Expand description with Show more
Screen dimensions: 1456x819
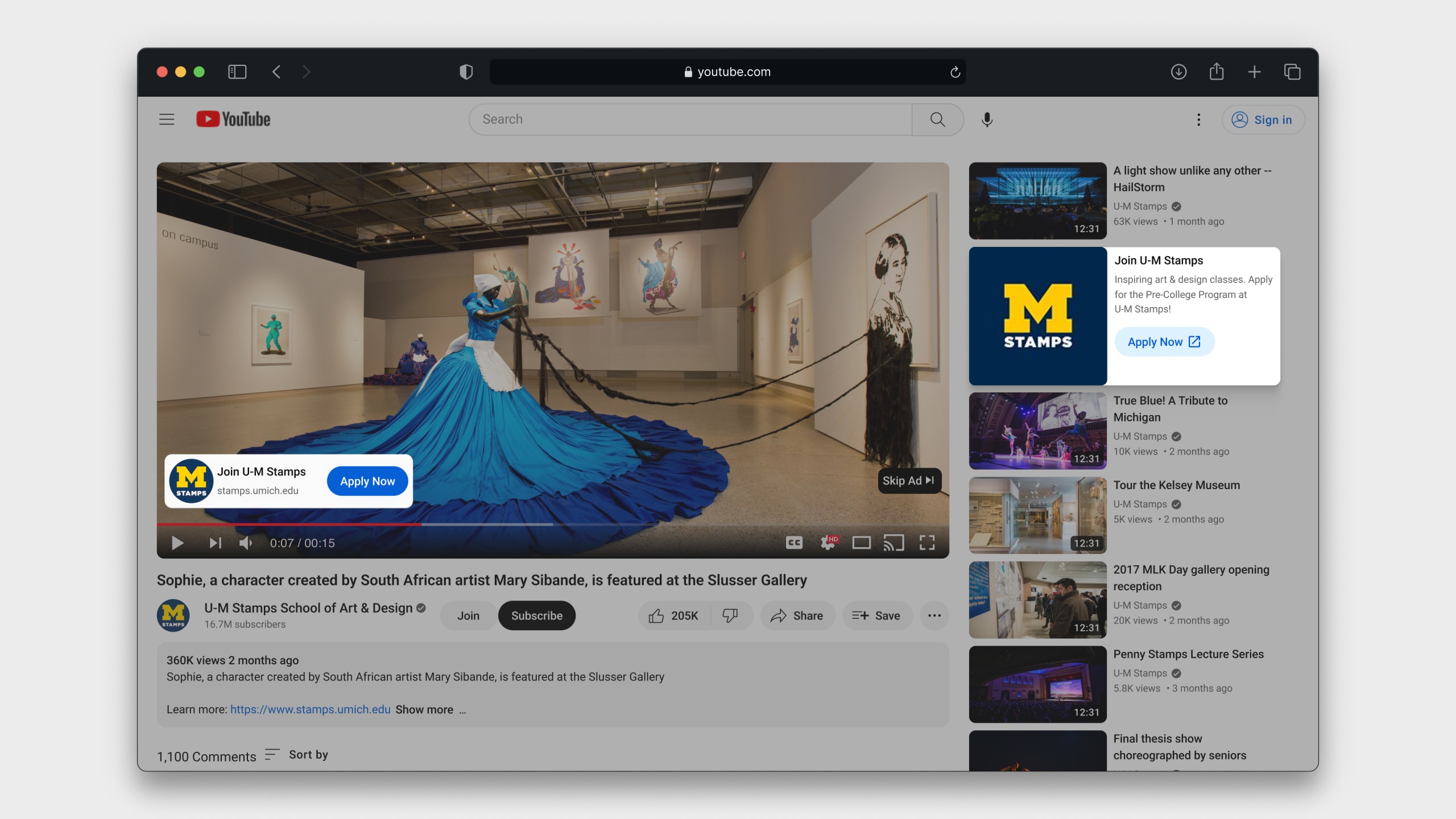point(424,709)
